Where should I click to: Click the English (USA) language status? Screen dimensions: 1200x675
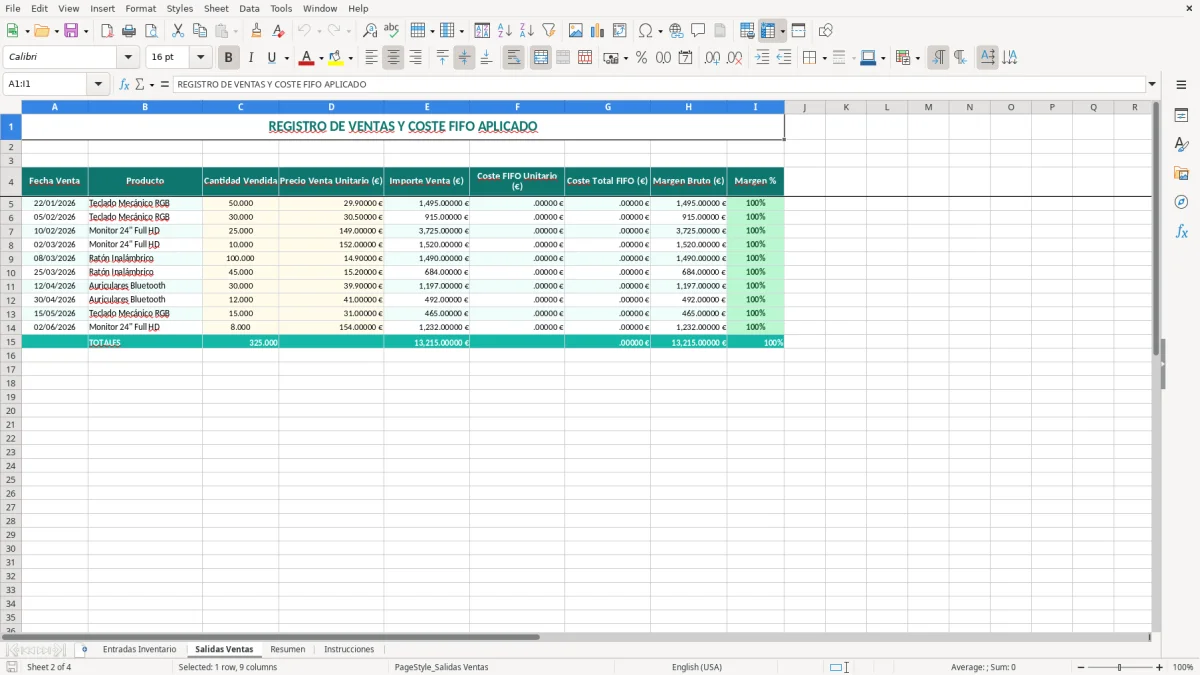click(x=696, y=667)
